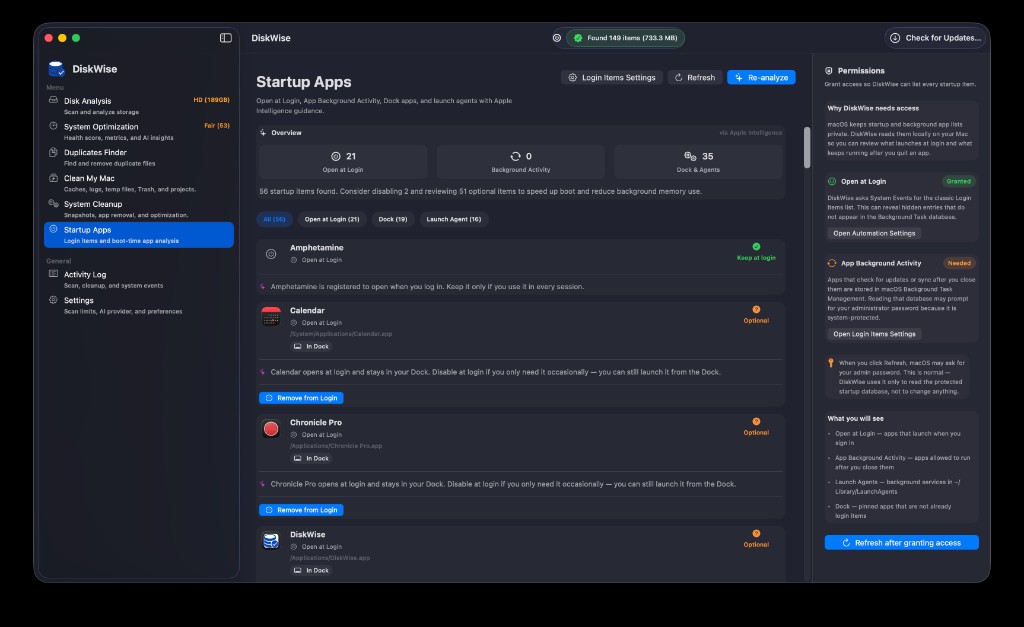Click the Amphetamine app icon
Viewport: 1024px width, 627px height.
[271, 254]
